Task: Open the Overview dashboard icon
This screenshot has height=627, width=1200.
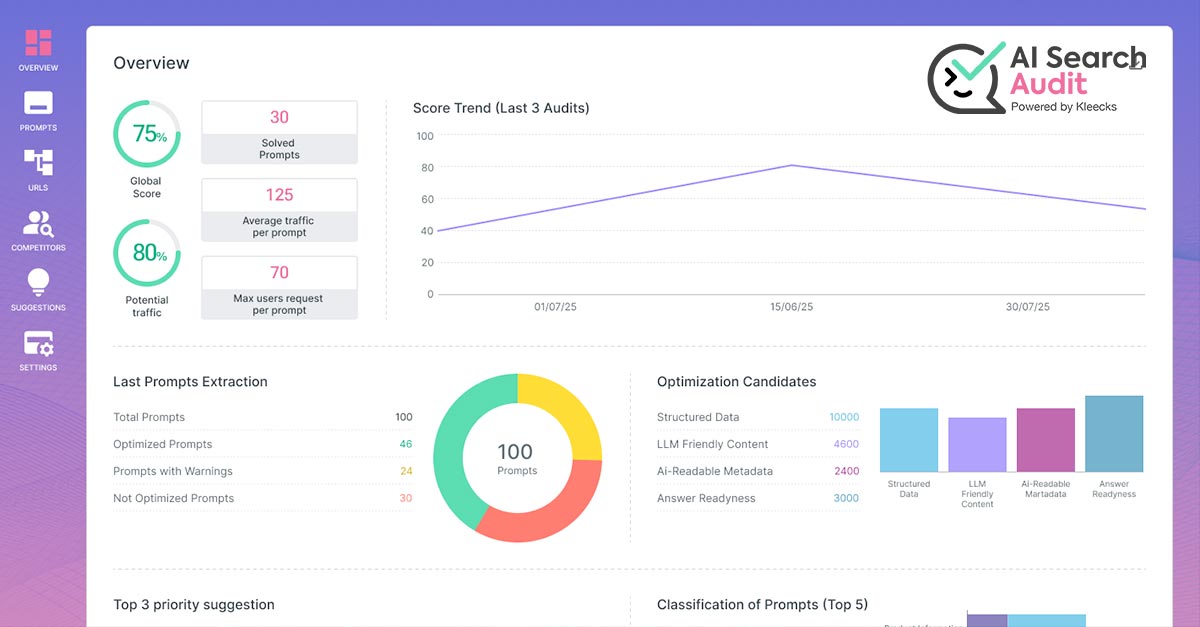Action: pos(37,42)
